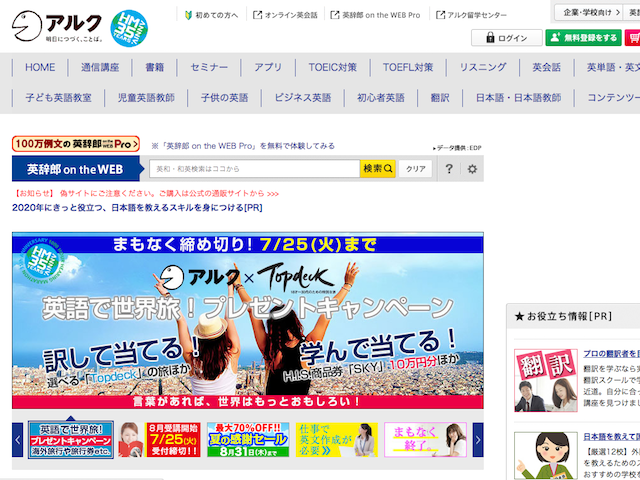
Task: Open the アルク留学センター link
Action: [471, 15]
